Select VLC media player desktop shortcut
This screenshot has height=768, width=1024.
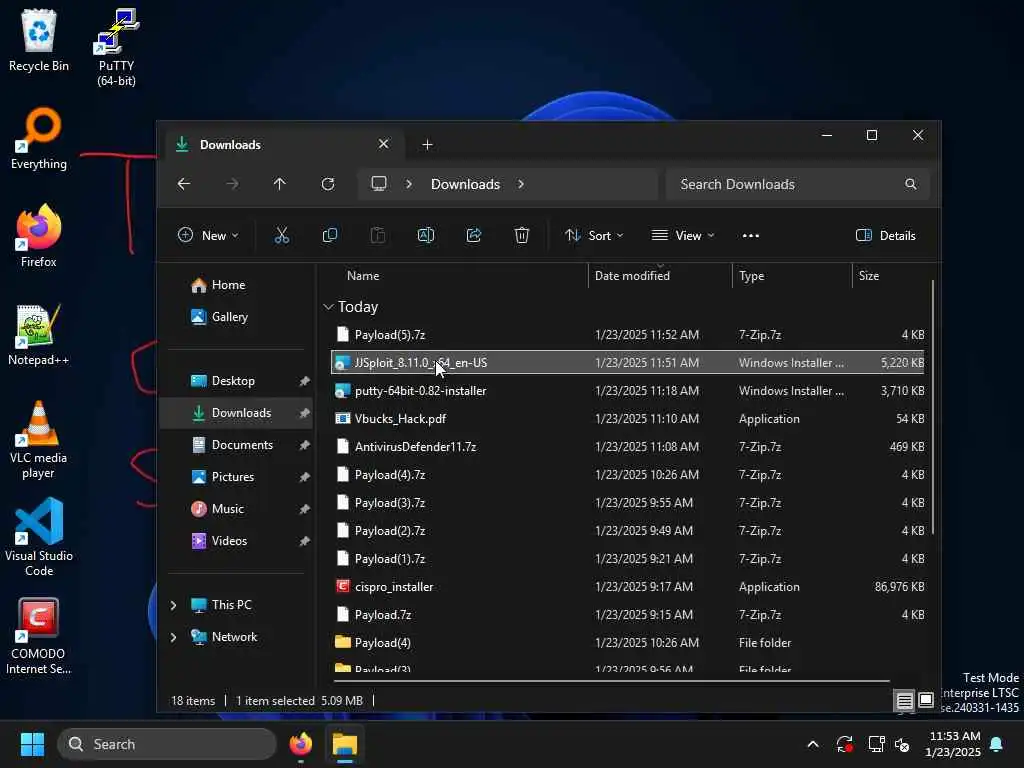coord(39,440)
